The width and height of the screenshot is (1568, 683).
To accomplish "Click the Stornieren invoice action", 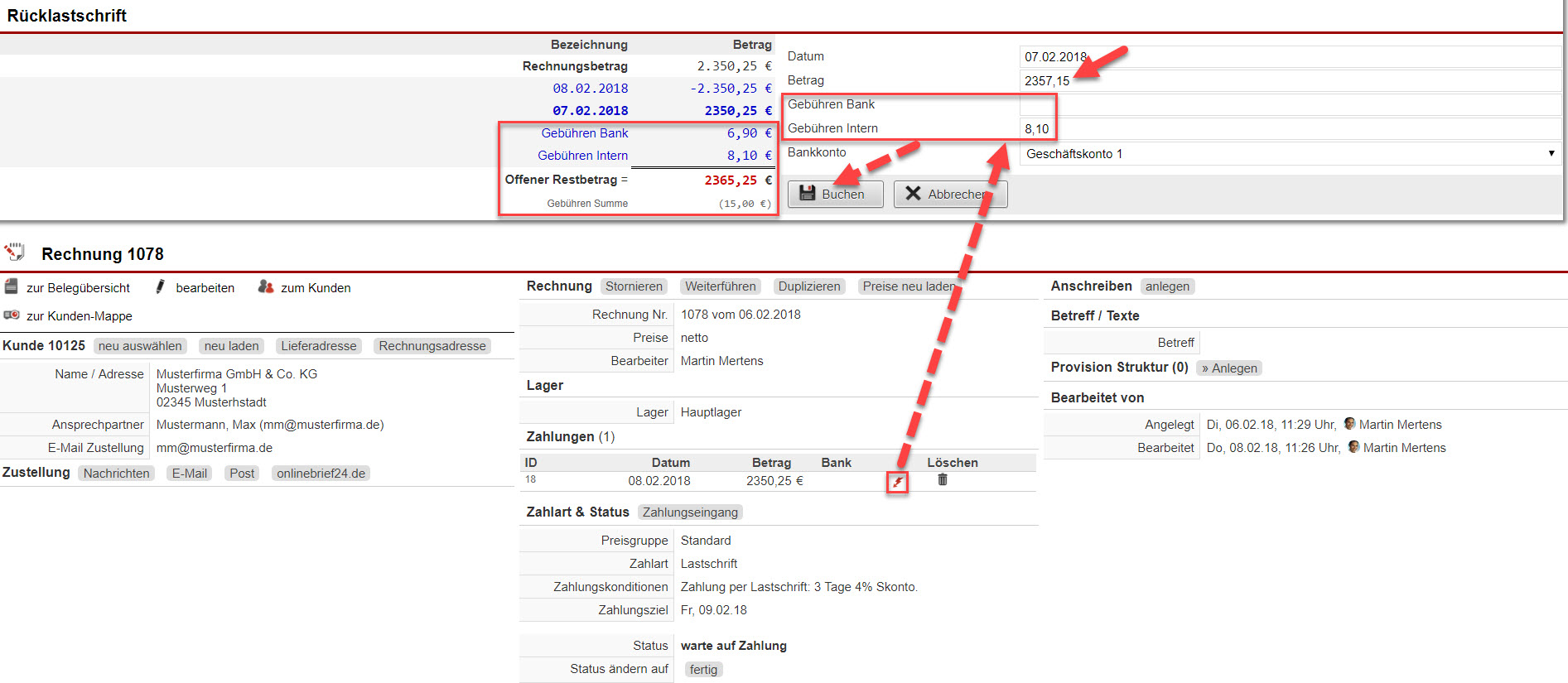I will 634,286.
